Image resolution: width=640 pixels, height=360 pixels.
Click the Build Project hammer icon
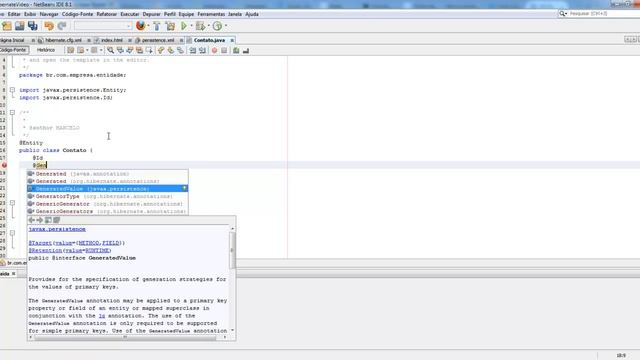click(157, 26)
